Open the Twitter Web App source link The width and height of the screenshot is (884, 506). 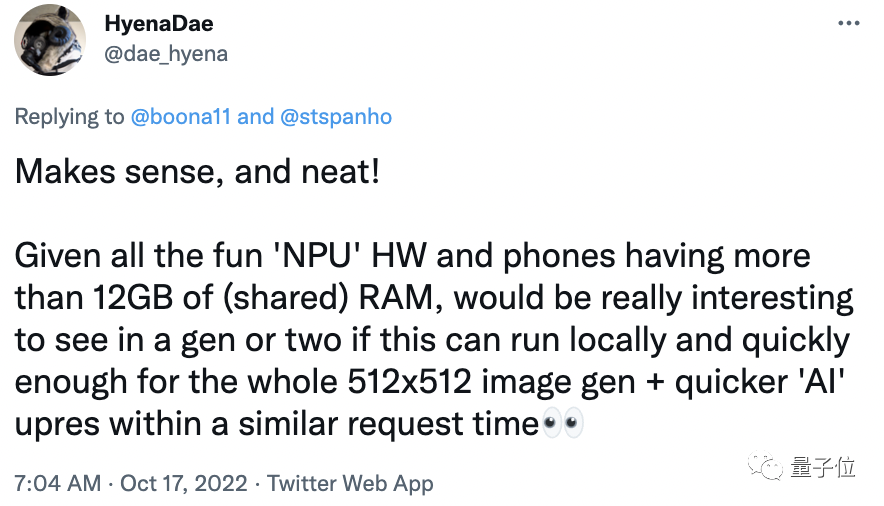[x=350, y=484]
